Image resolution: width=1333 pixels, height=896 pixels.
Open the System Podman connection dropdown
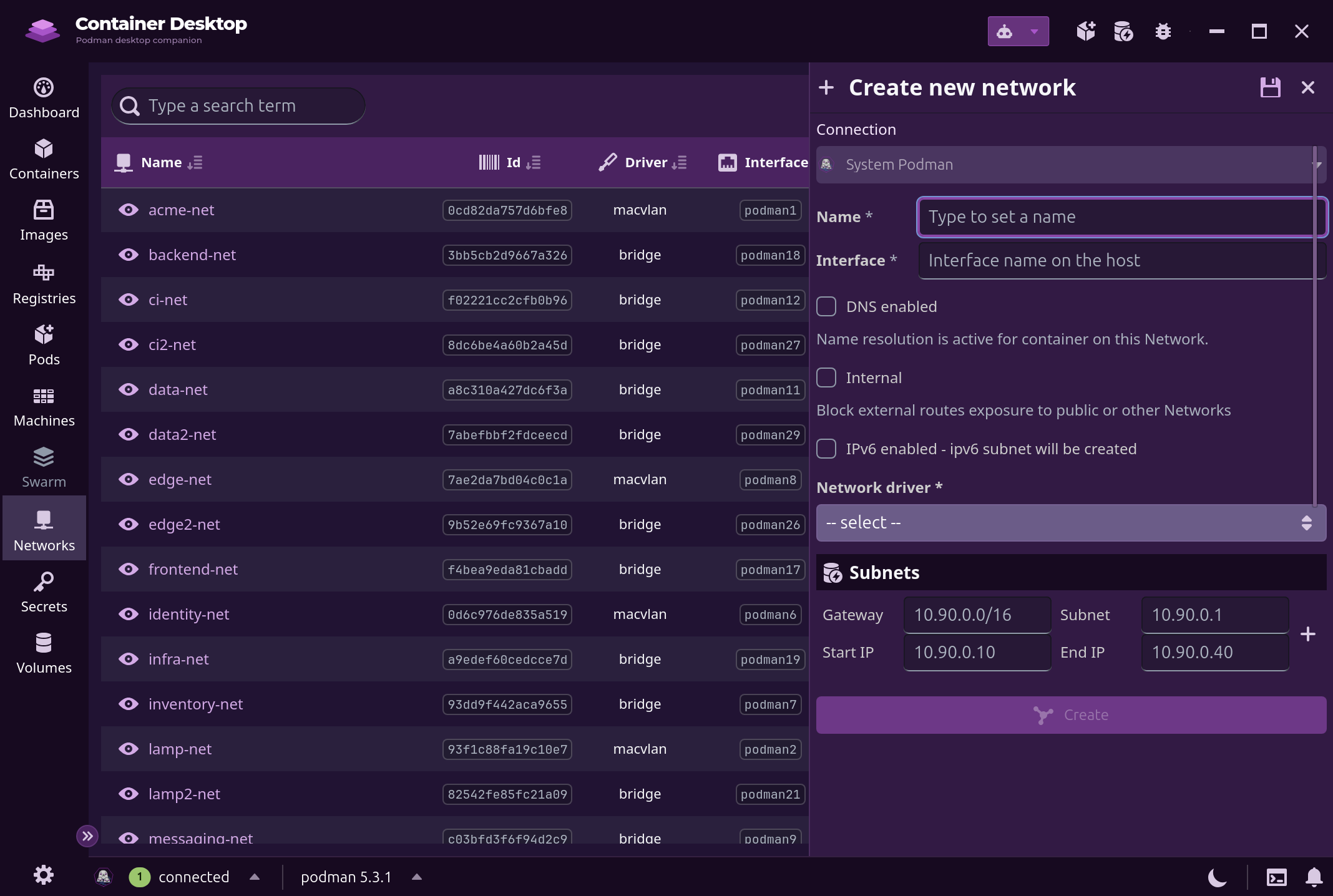click(x=1071, y=165)
